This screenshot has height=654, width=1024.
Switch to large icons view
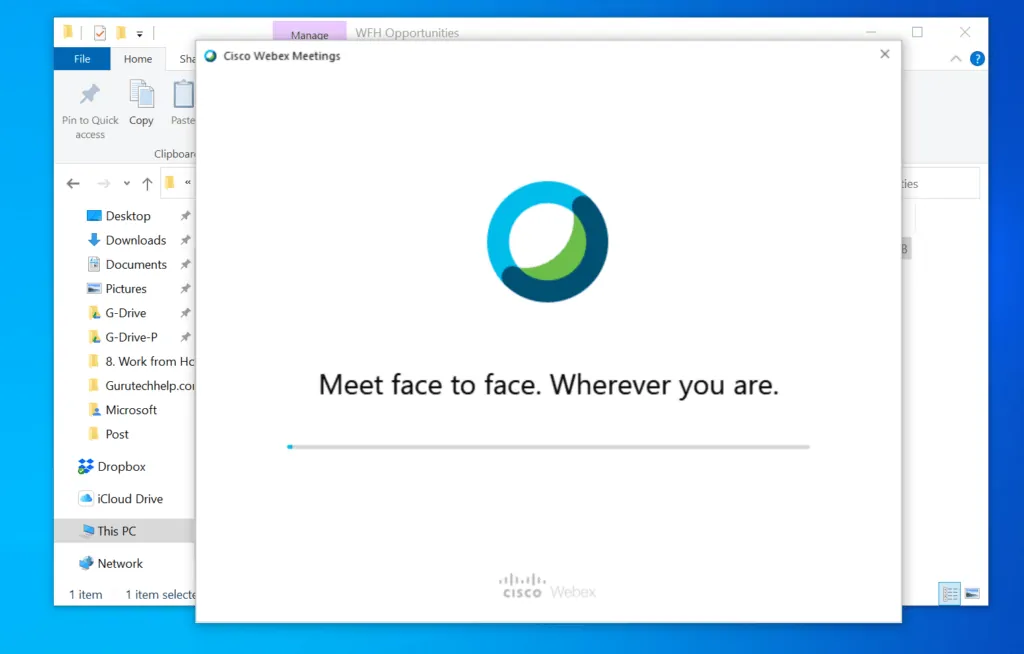pos(972,593)
